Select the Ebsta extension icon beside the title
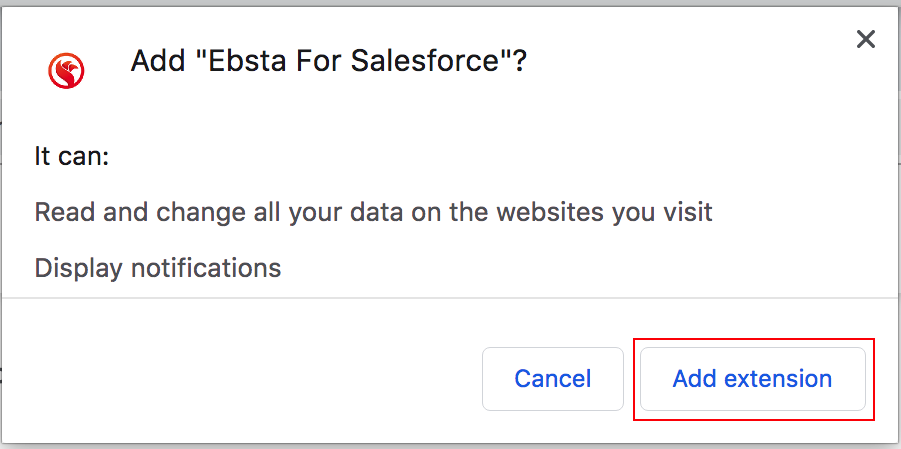The height and width of the screenshot is (449, 901). click(x=67, y=70)
